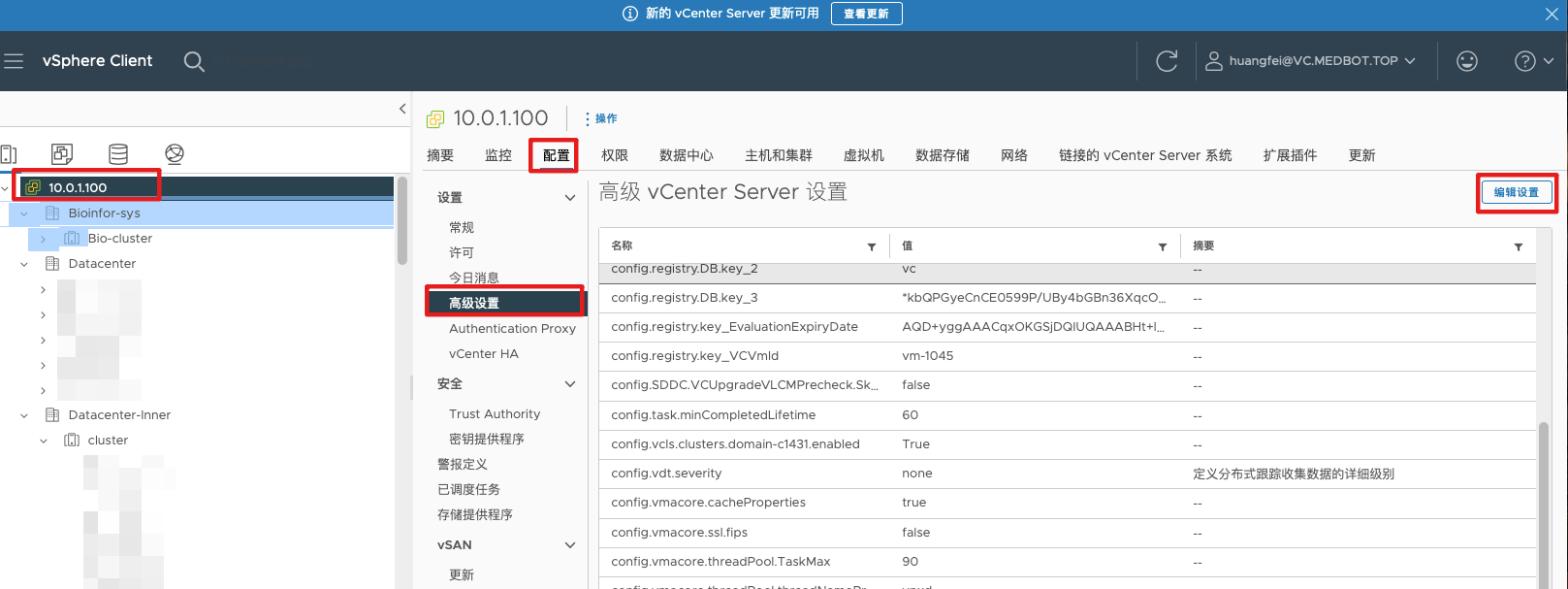Image resolution: width=1568 pixels, height=589 pixels.
Task: Refresh the vSphere Client view
Action: (x=1167, y=61)
